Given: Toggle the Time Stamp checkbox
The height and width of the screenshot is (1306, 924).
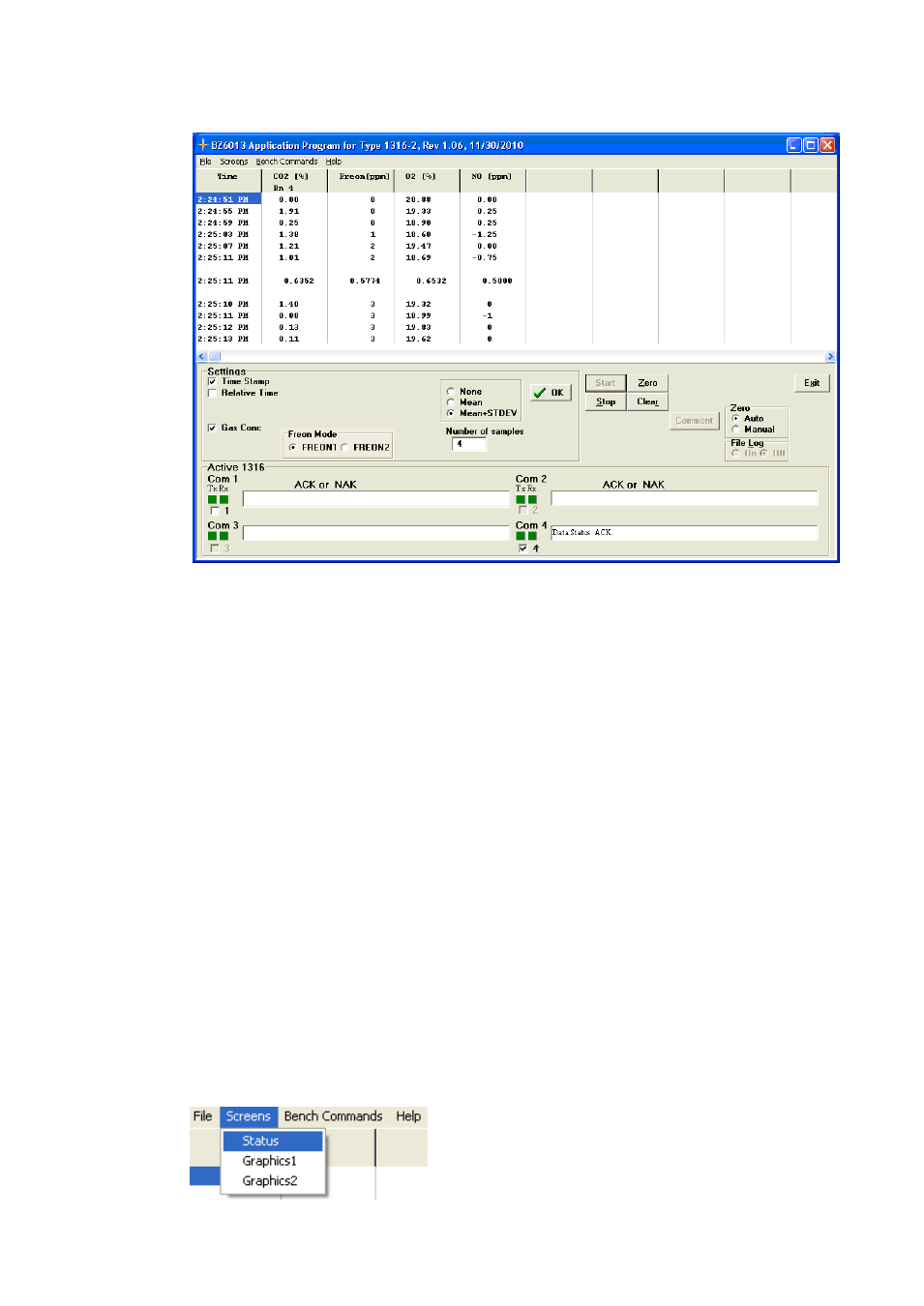Looking at the screenshot, I should 212,382.
